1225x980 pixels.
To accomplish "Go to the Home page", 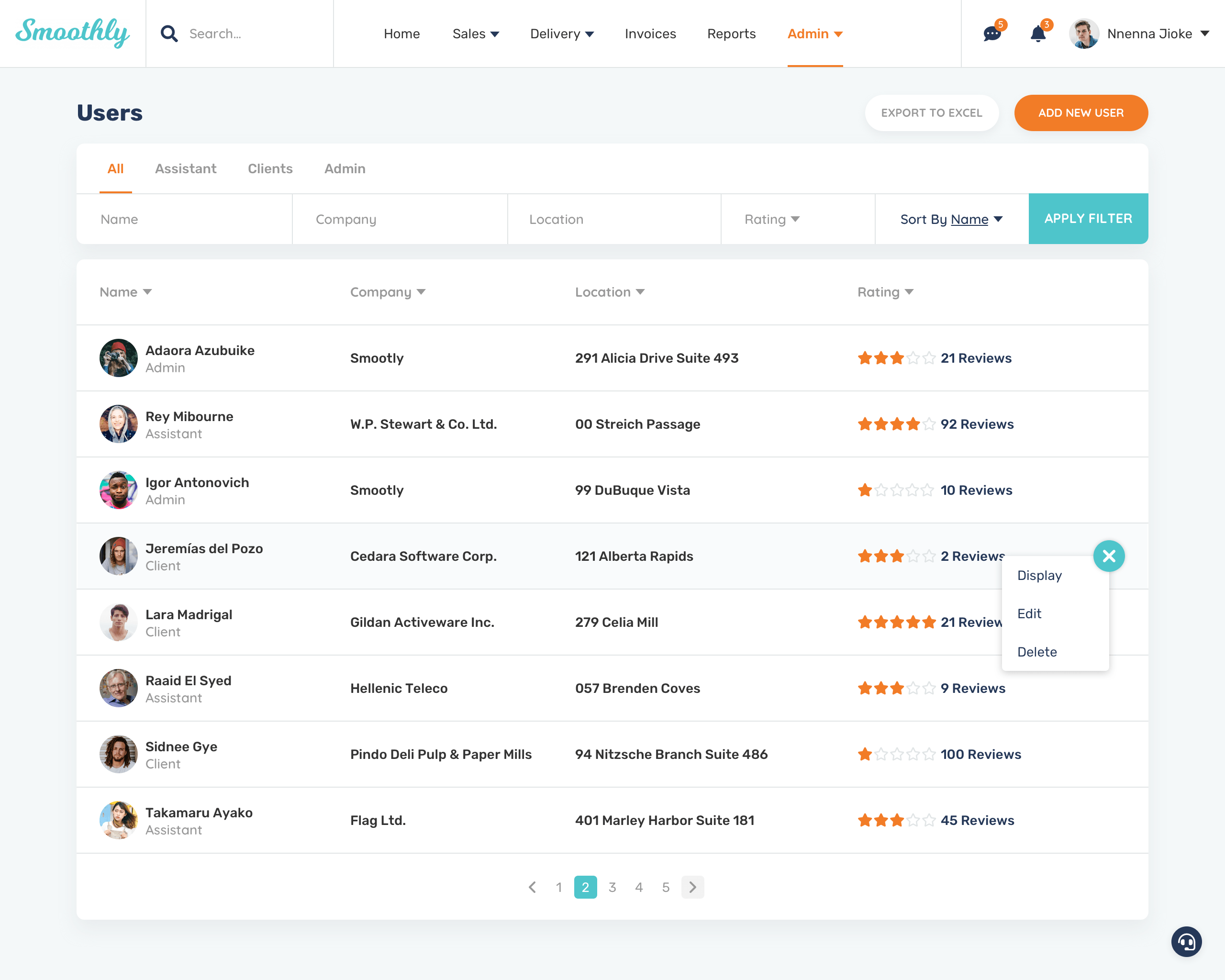I will [401, 34].
